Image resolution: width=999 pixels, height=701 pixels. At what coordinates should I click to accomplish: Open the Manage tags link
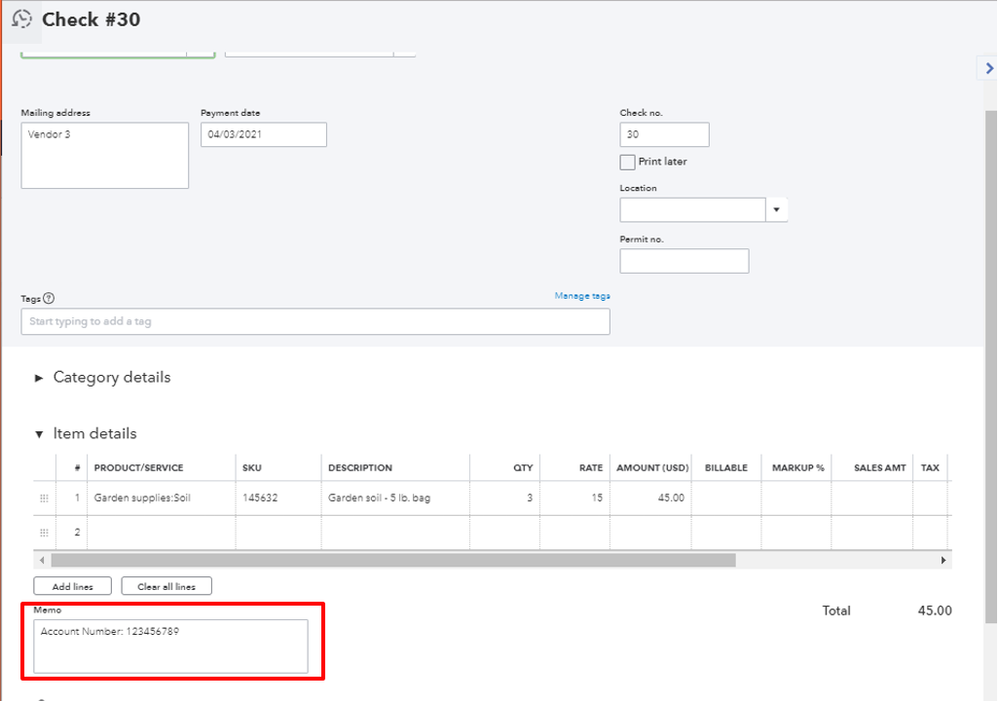[582, 296]
